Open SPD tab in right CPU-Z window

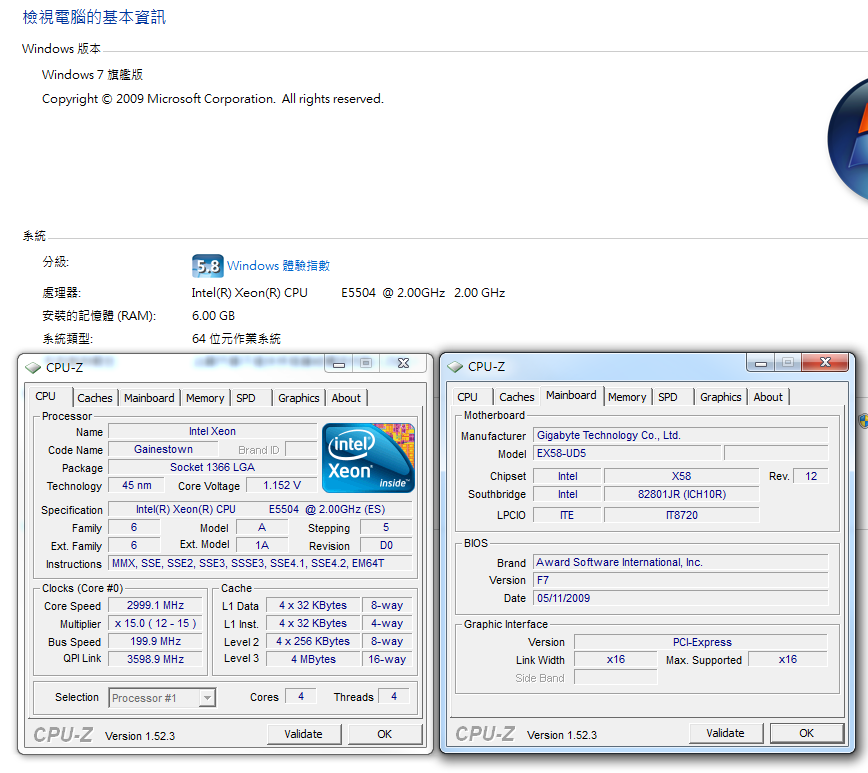click(x=668, y=397)
